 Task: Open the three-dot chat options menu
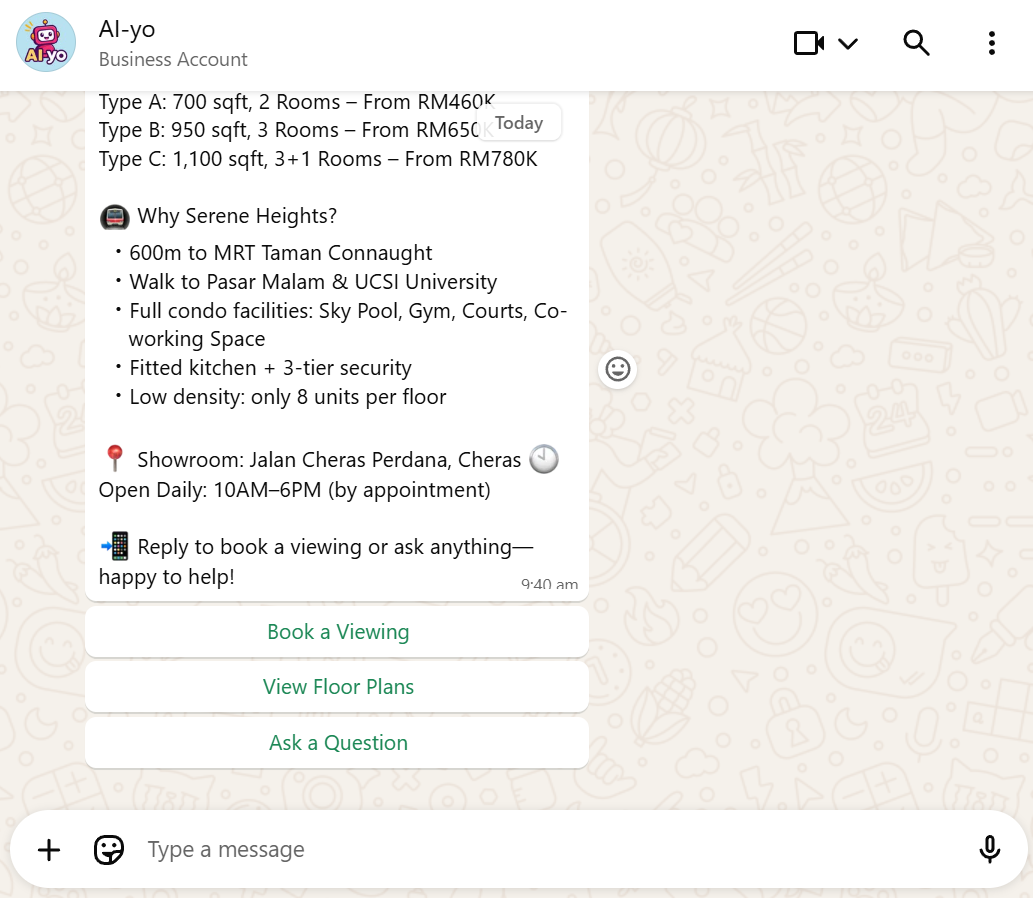pos(991,43)
